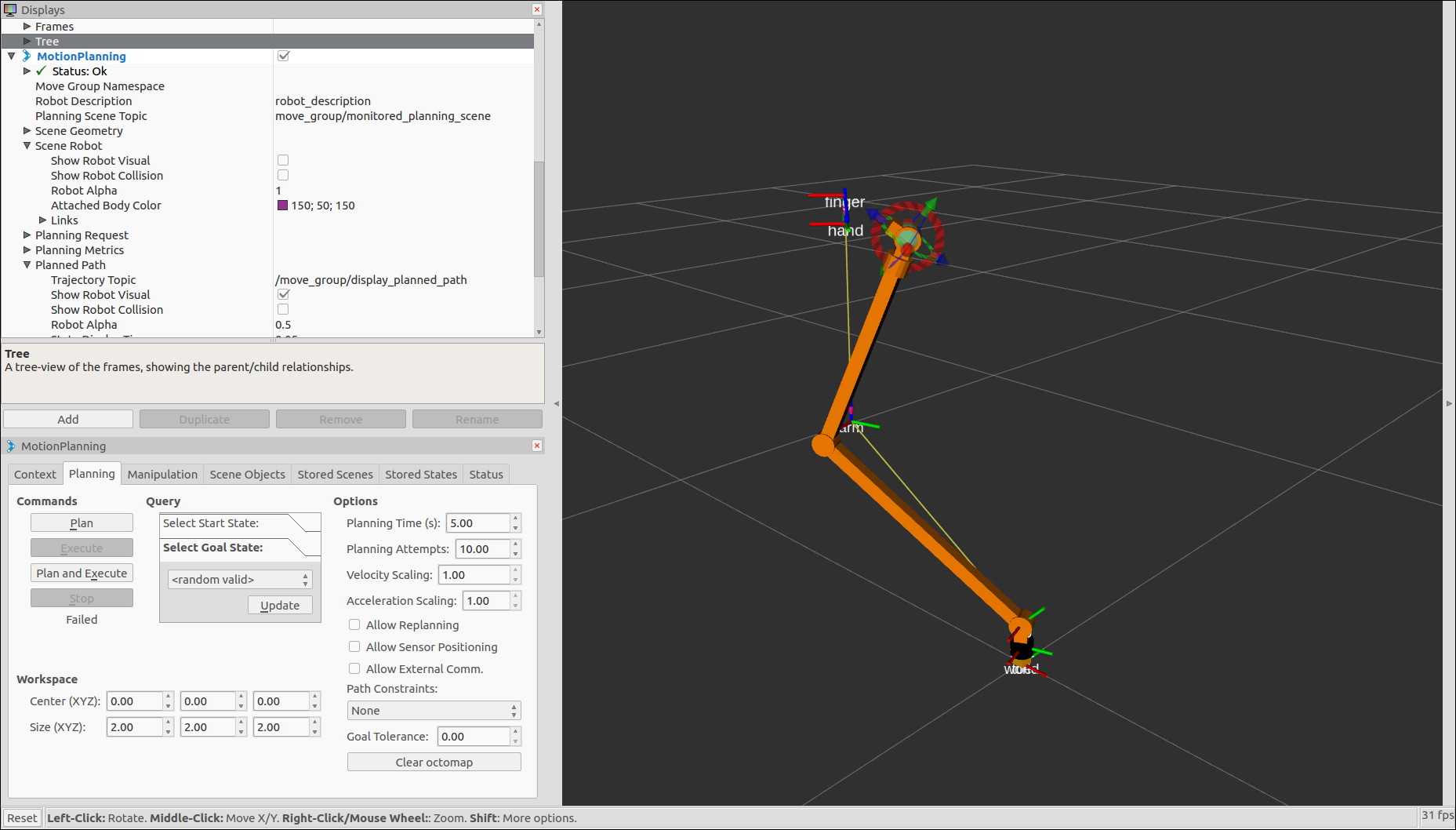Uncheck Planned Path Show Robot Visual
The height and width of the screenshot is (830, 1456).
tap(284, 294)
